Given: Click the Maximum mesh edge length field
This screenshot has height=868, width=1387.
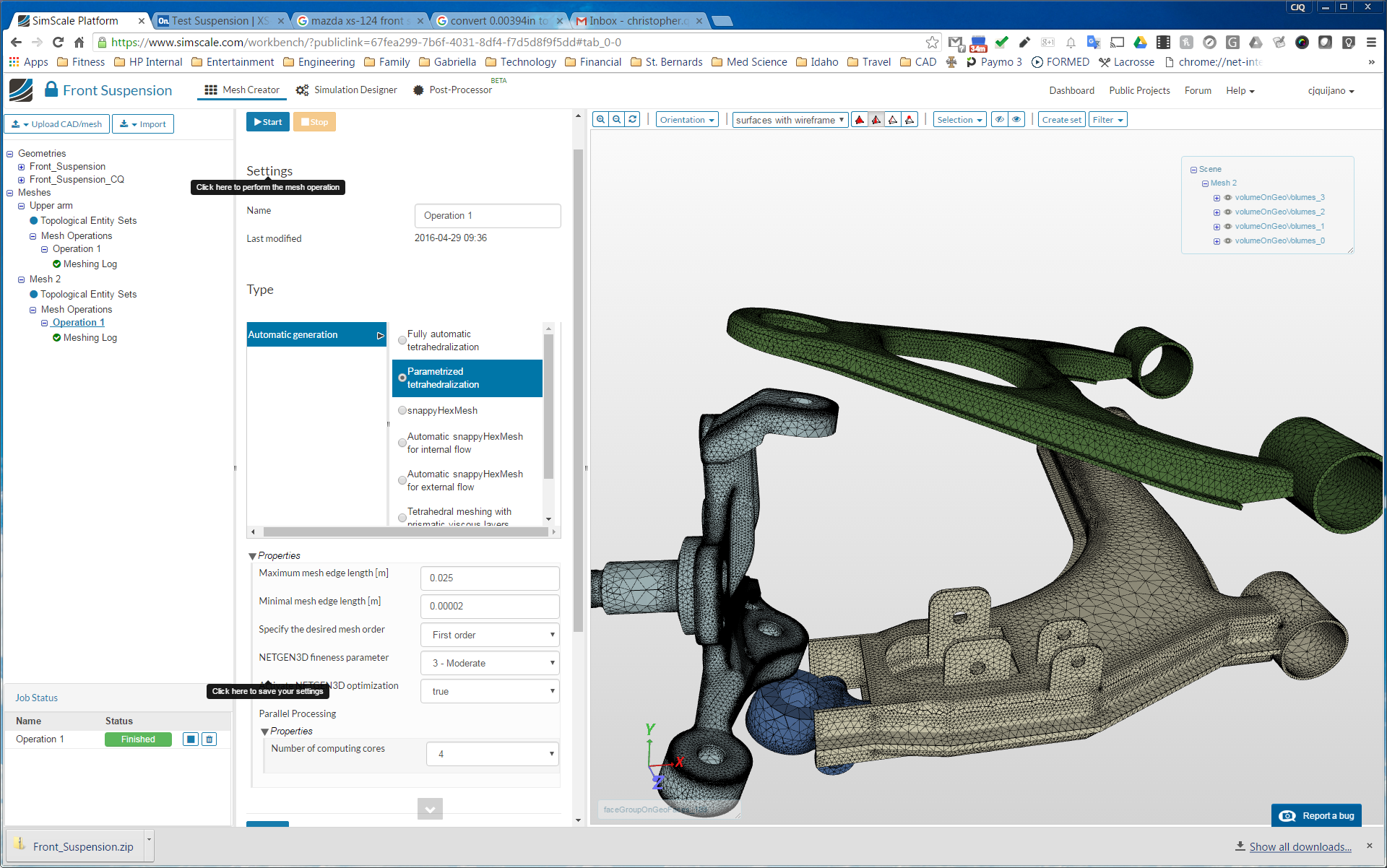Looking at the screenshot, I should (490, 578).
